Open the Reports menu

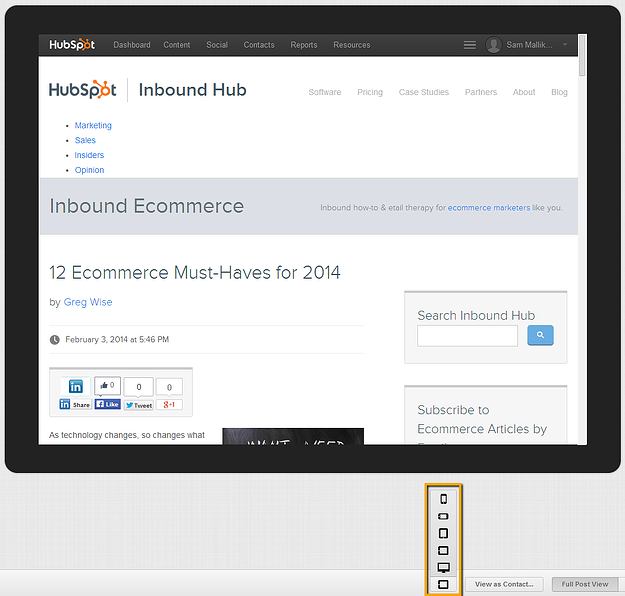pos(304,45)
